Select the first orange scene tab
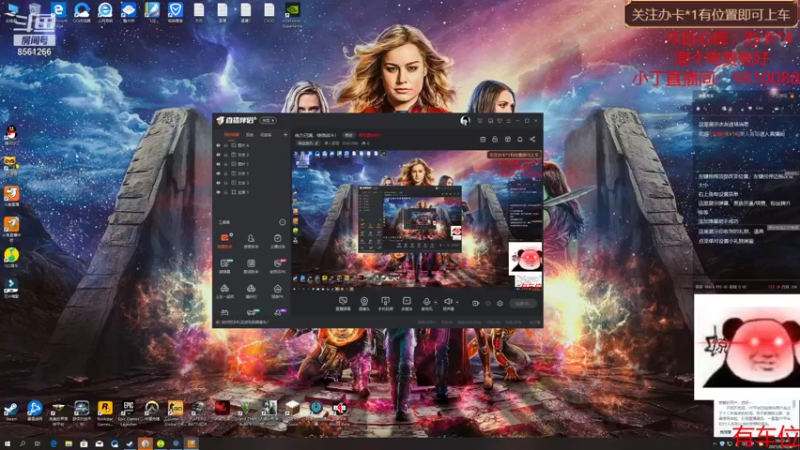 point(232,135)
